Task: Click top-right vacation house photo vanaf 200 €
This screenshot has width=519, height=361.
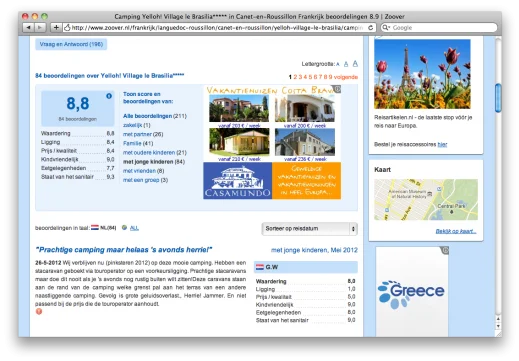Action: tap(305, 109)
